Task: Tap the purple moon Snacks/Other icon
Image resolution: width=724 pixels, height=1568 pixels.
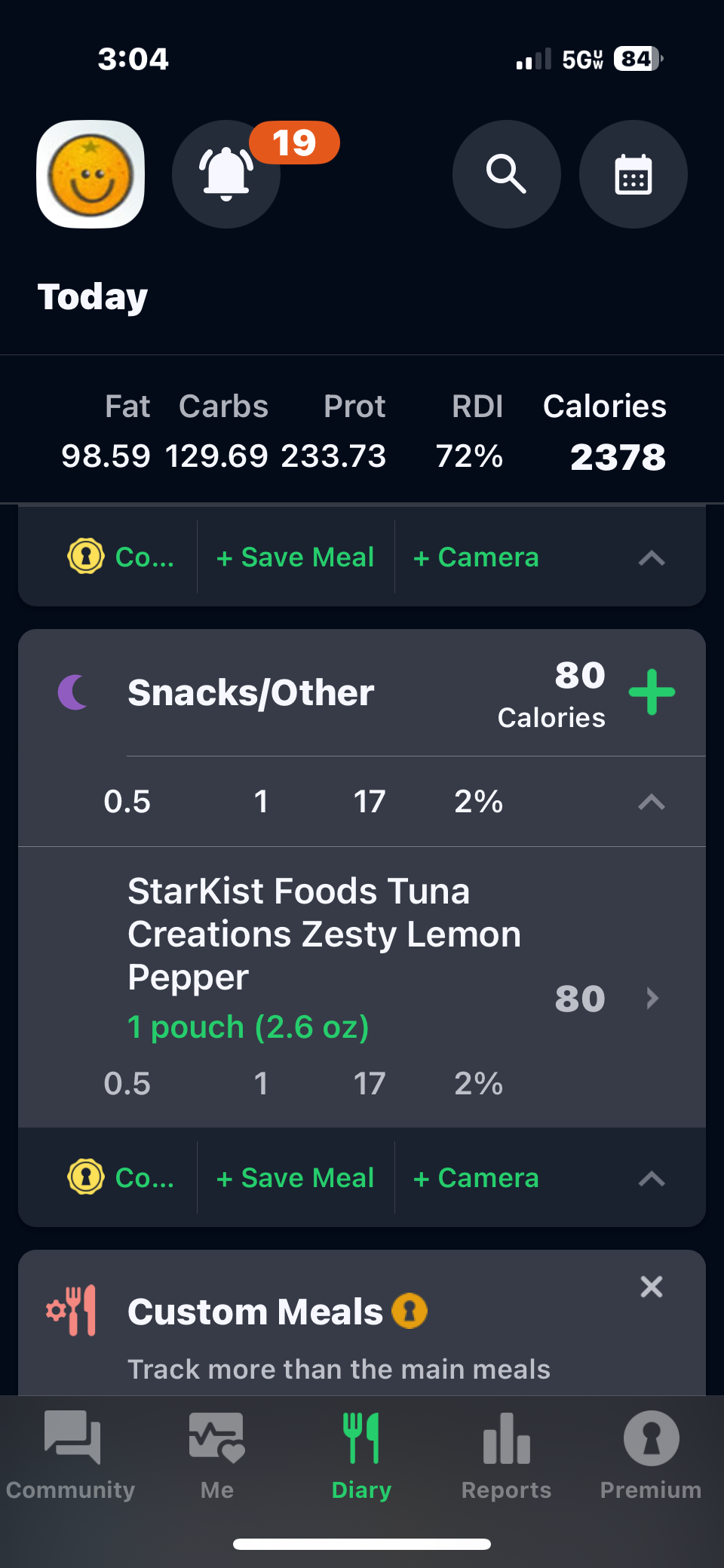Action: tap(74, 692)
